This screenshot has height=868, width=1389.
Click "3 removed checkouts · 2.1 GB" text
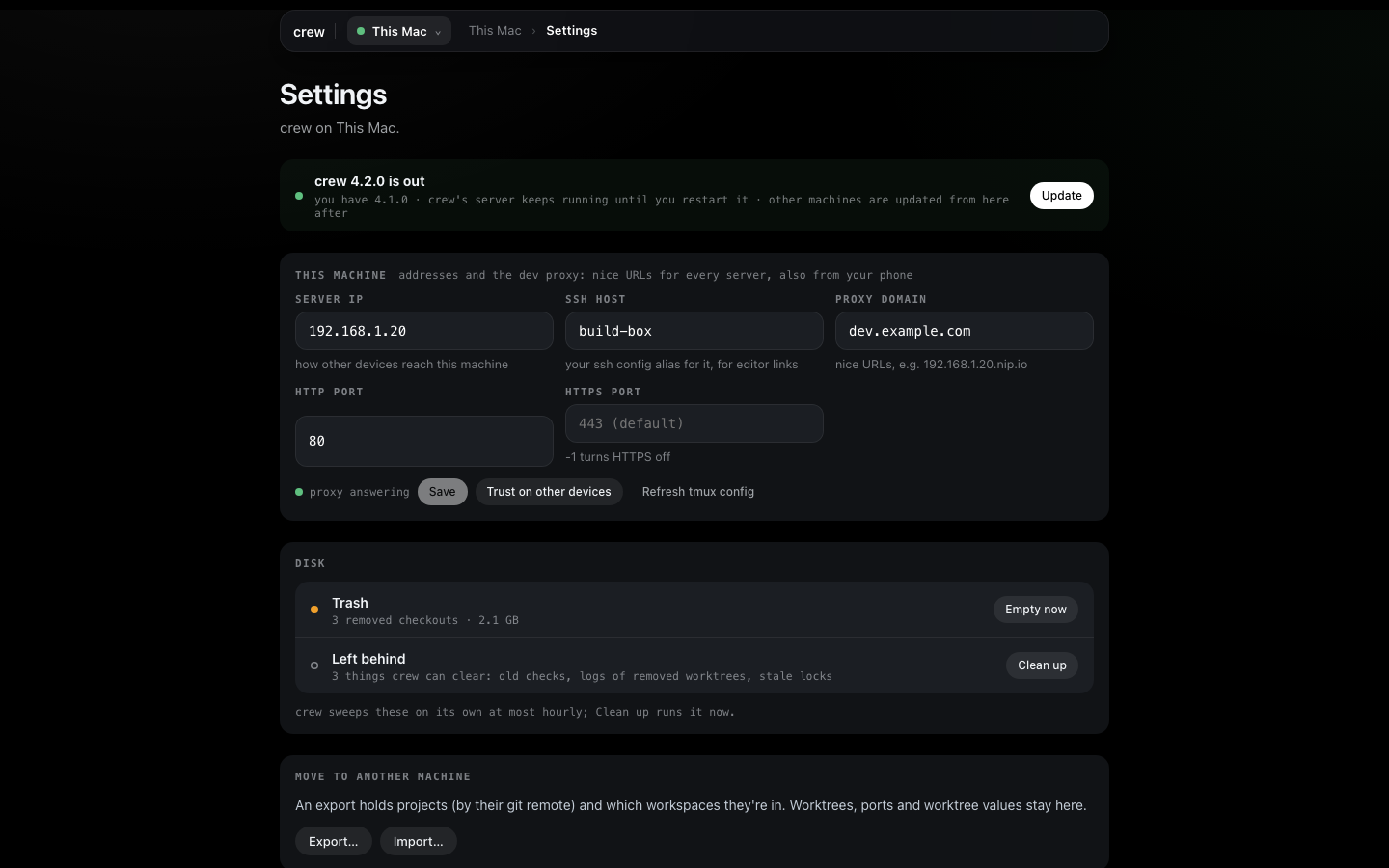pos(425,620)
